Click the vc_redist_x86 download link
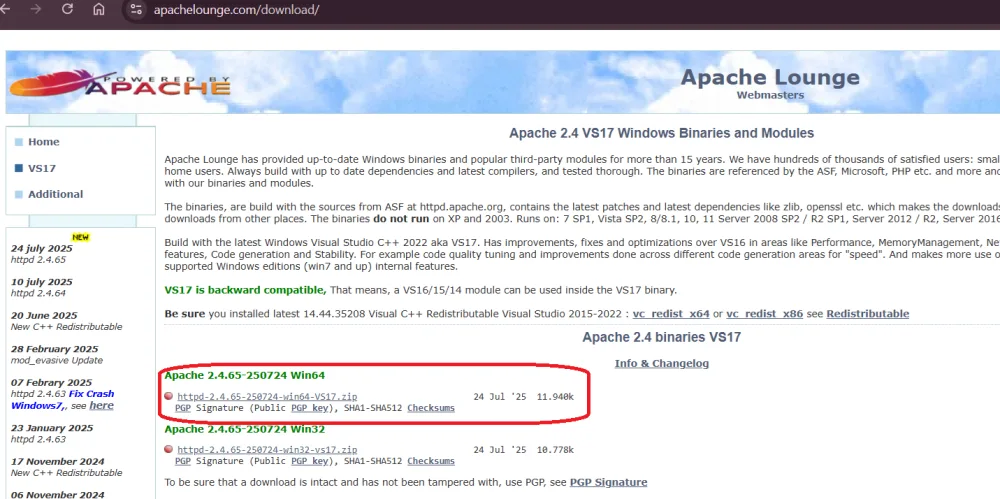This screenshot has height=499, width=1000. click(764, 314)
